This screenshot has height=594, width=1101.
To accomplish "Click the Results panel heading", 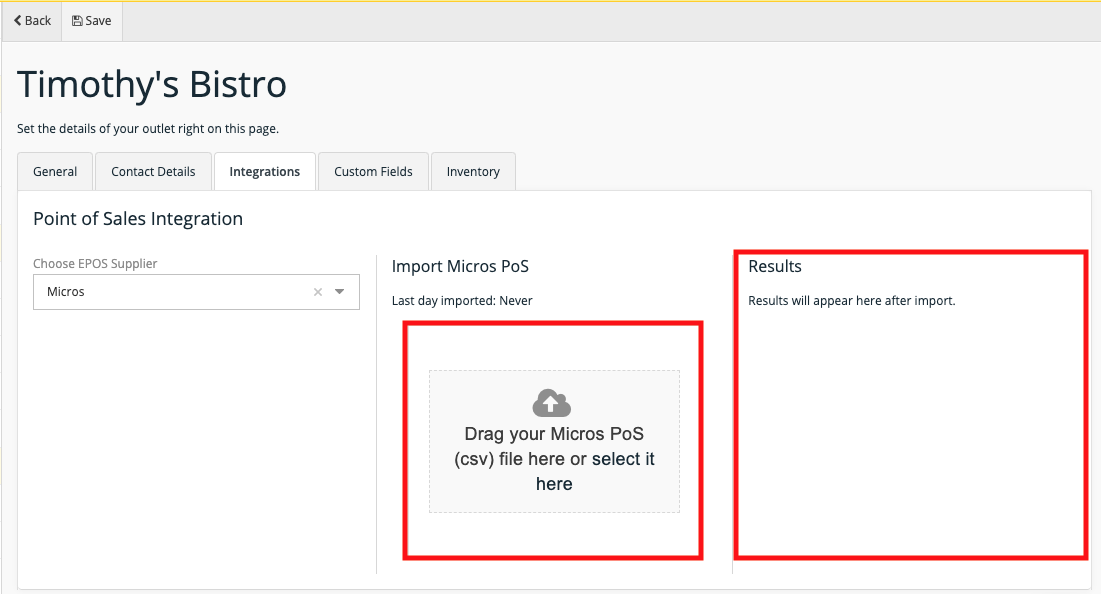I will tap(775, 266).
